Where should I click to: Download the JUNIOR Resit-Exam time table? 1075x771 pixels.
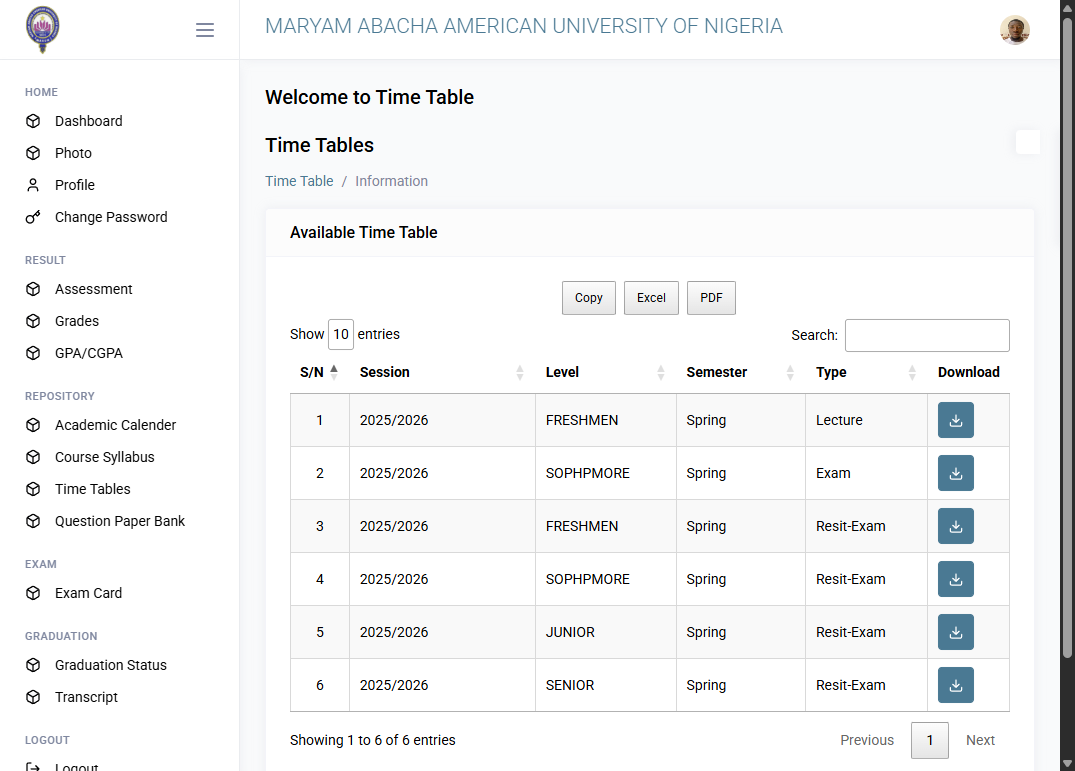pyautogui.click(x=956, y=632)
